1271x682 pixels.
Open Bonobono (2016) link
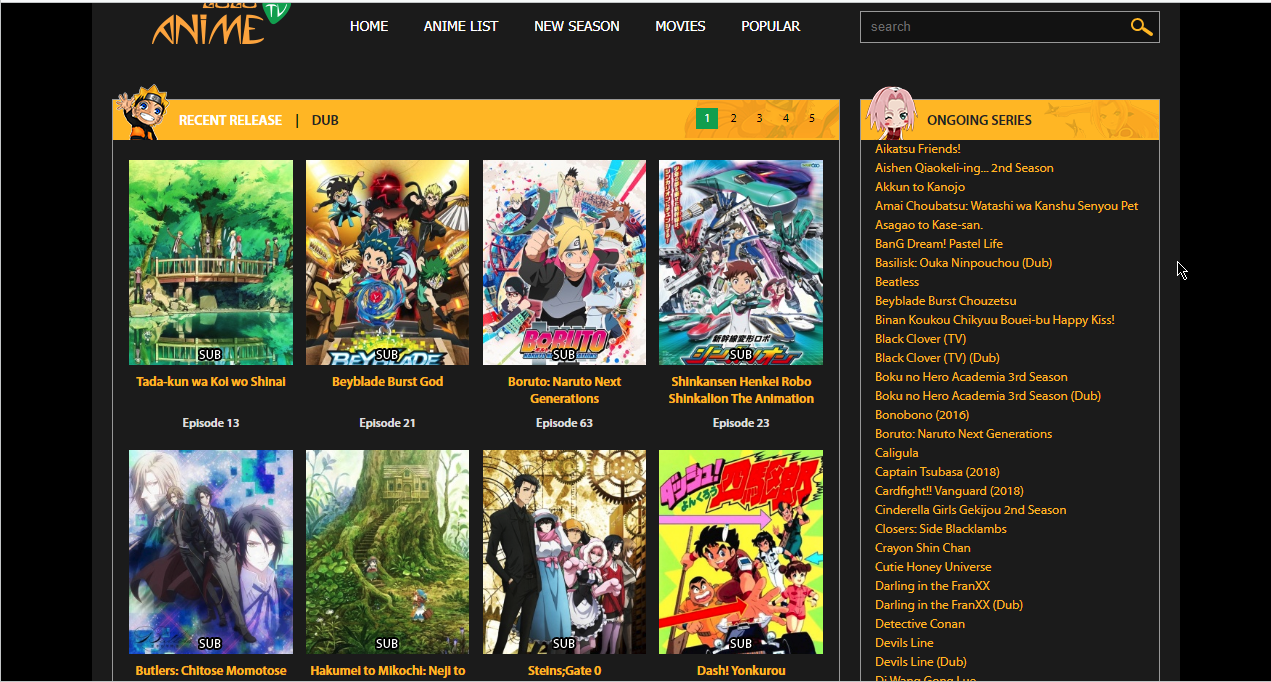(x=922, y=415)
